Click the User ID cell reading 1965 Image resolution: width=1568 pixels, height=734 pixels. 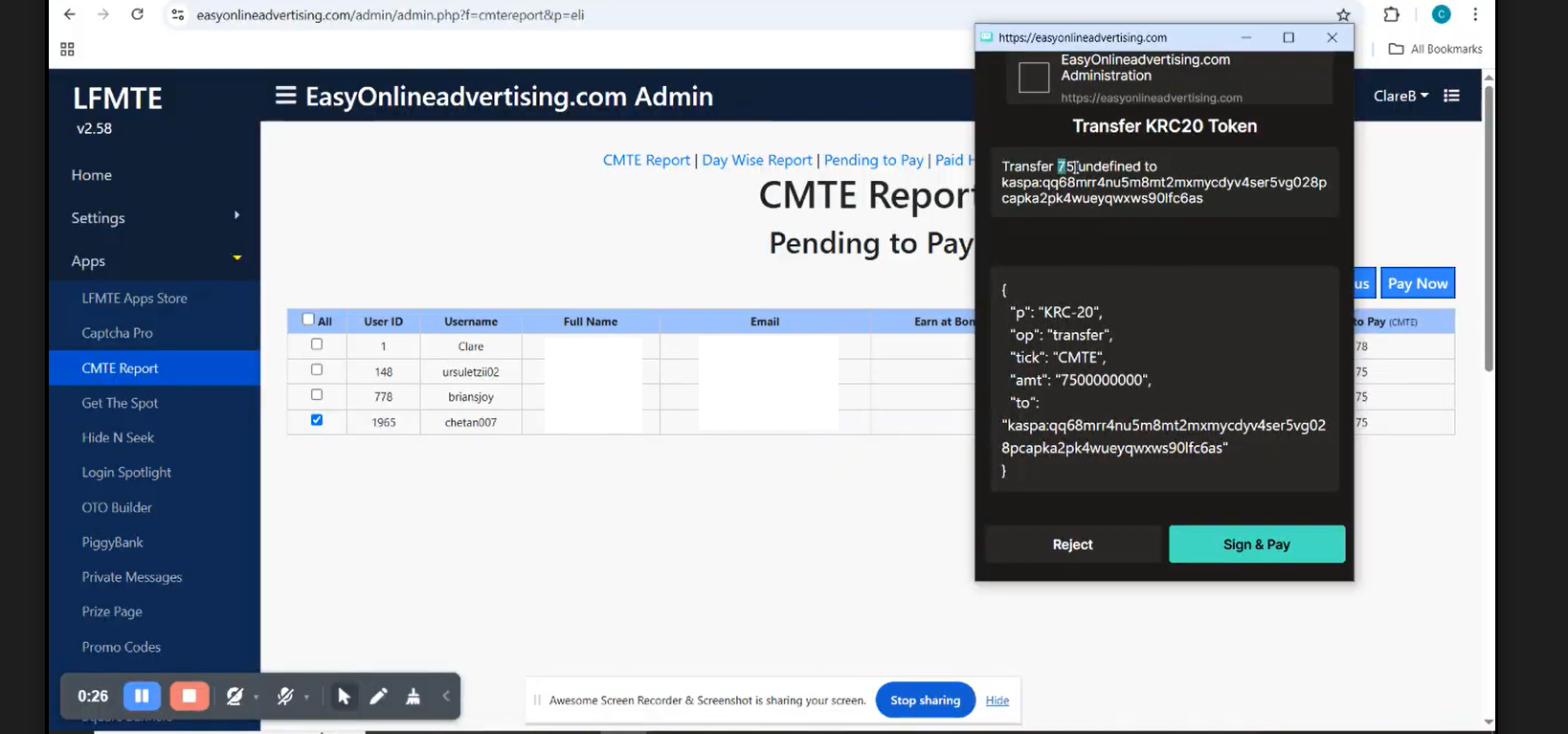pyautogui.click(x=383, y=422)
